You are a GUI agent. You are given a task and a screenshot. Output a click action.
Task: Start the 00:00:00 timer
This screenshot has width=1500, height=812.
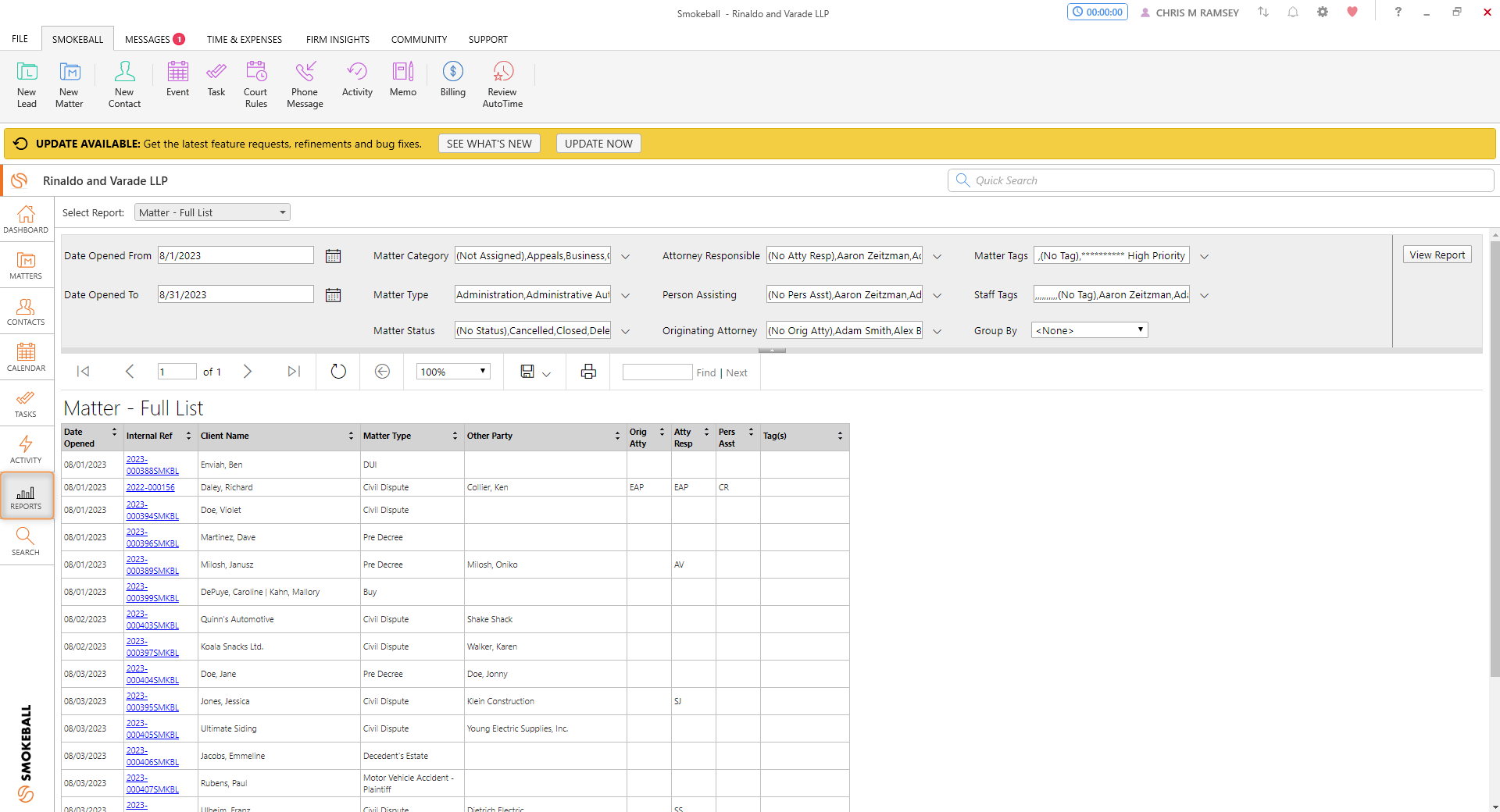click(x=1097, y=12)
